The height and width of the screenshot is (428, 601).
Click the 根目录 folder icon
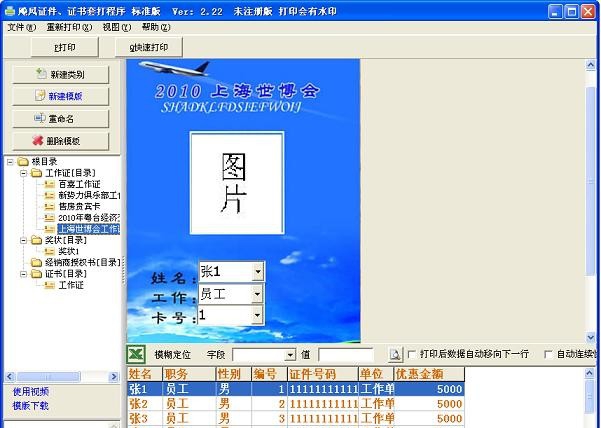(23, 162)
